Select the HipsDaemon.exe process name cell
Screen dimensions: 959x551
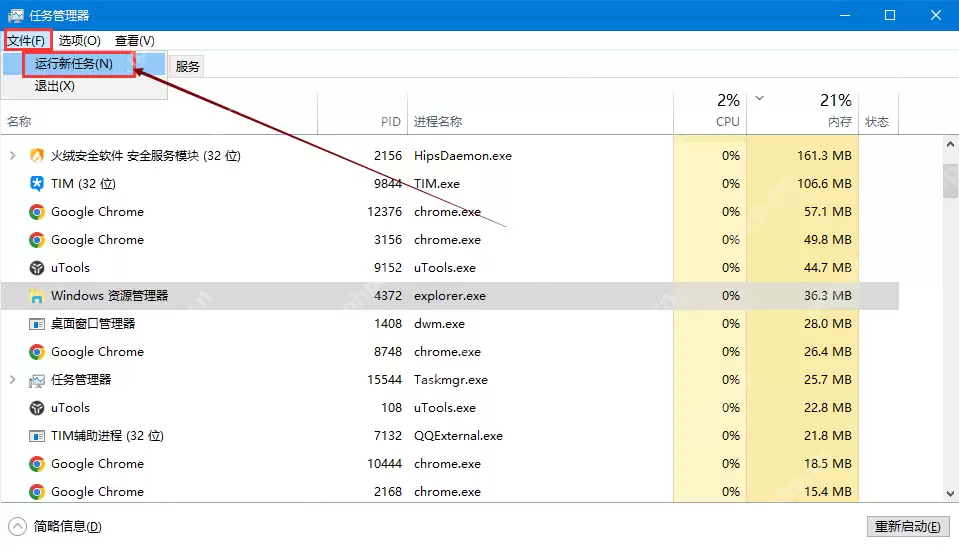(463, 156)
